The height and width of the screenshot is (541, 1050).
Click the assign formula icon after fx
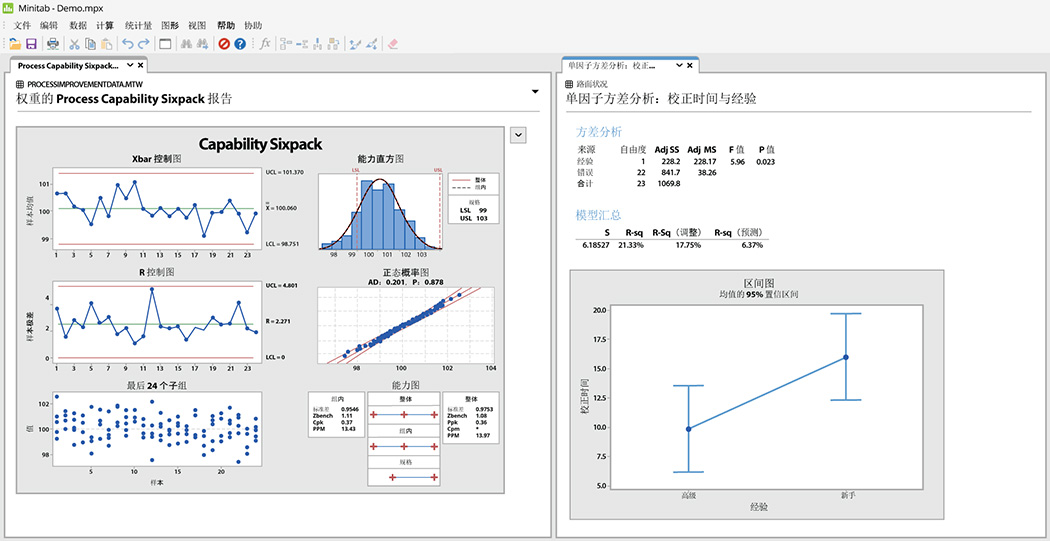pyautogui.click(x=287, y=44)
